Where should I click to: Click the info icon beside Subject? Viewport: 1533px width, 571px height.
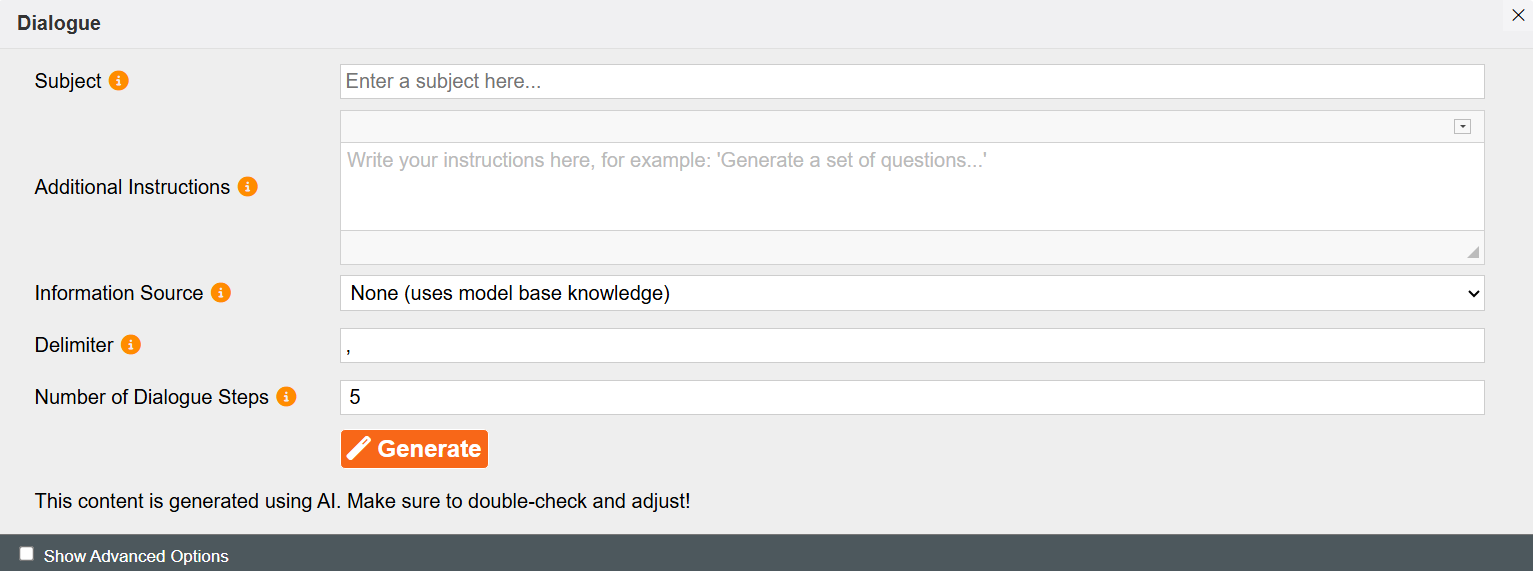click(x=119, y=81)
